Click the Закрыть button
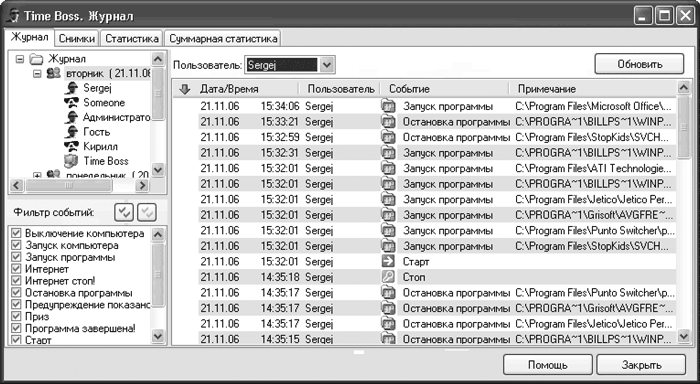The image size is (700, 384). pos(641,365)
